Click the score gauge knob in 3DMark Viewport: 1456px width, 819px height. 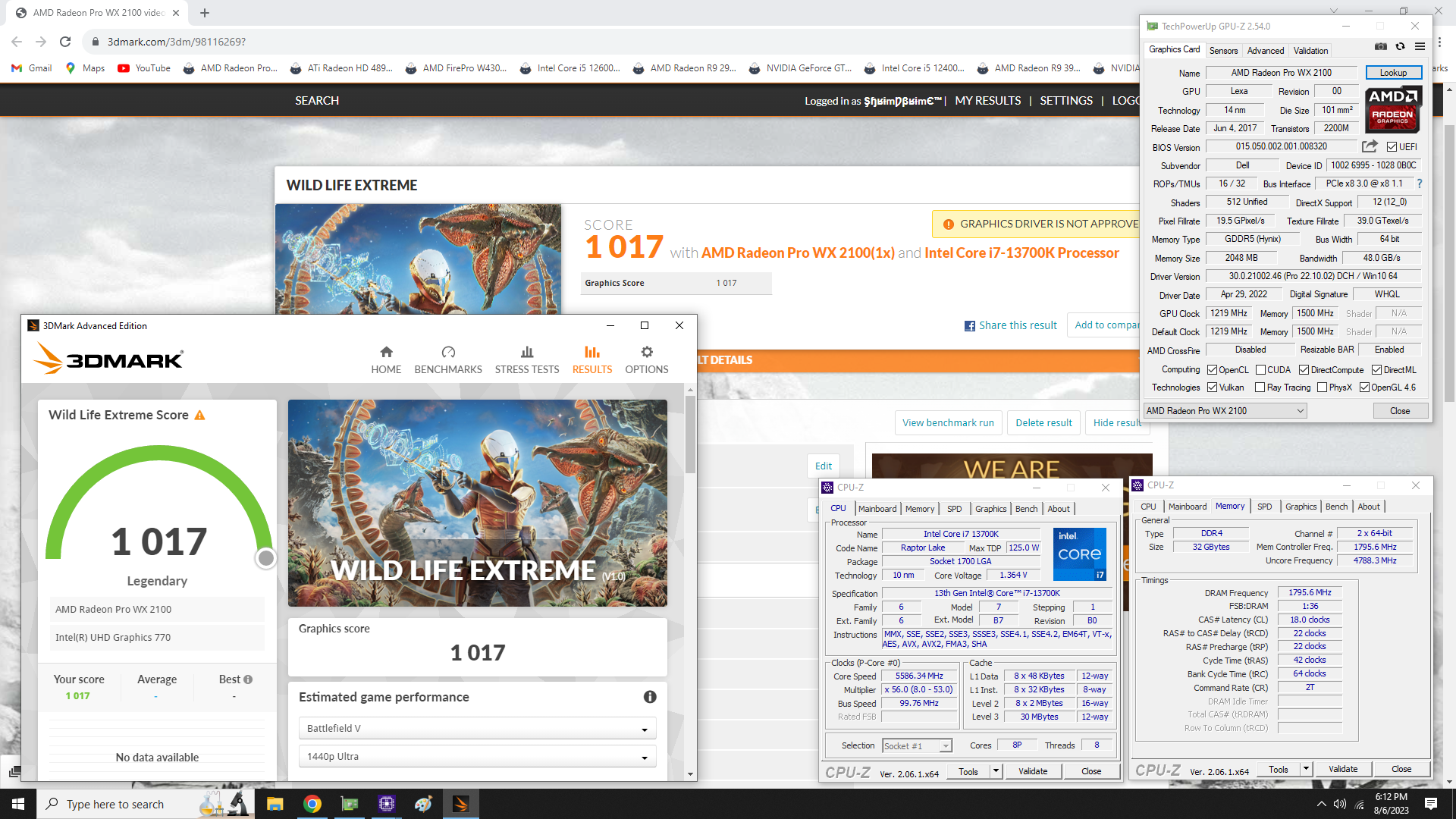point(265,559)
